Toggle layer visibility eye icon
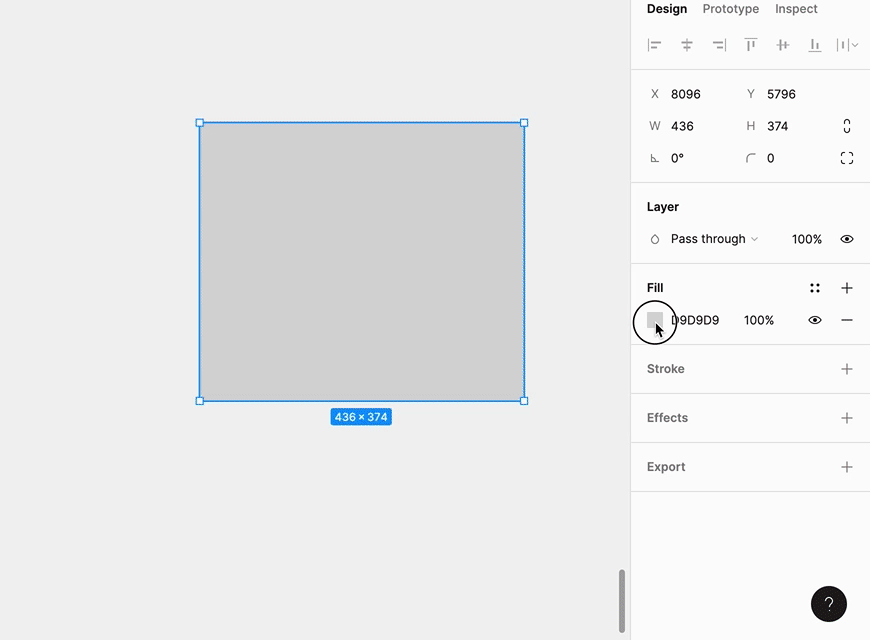The width and height of the screenshot is (870, 640). pos(847,239)
